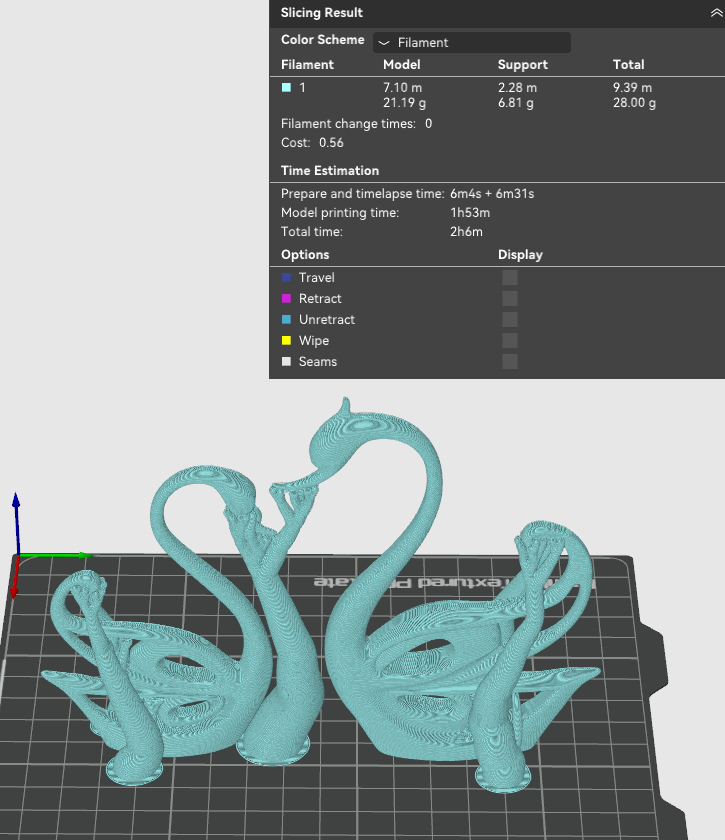This screenshot has width=725, height=840.
Task: Click the yellow Wipe color swatch
Action: click(287, 340)
